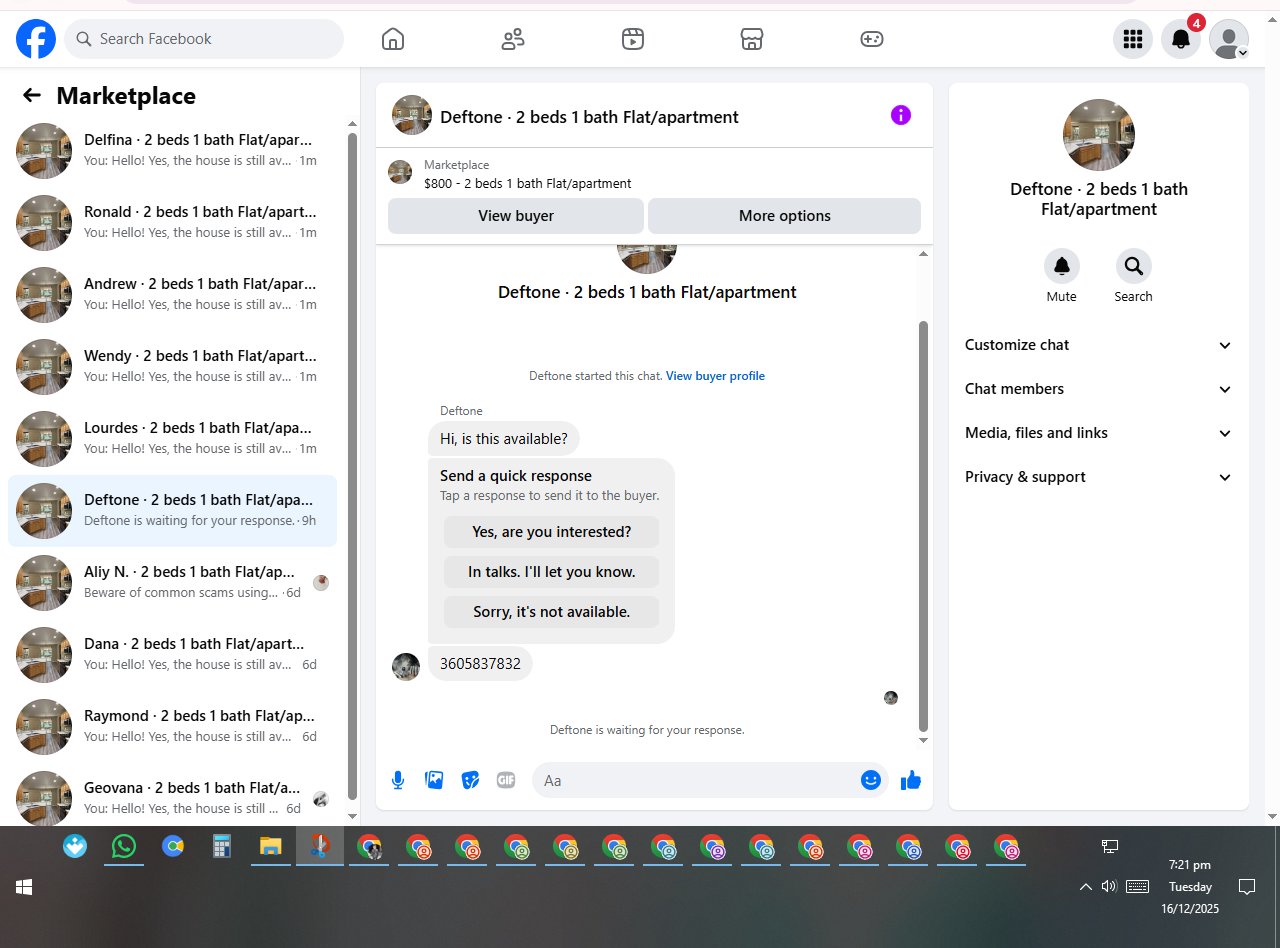Open the Marketplace storefront icon
The width and height of the screenshot is (1280, 948).
(x=752, y=39)
